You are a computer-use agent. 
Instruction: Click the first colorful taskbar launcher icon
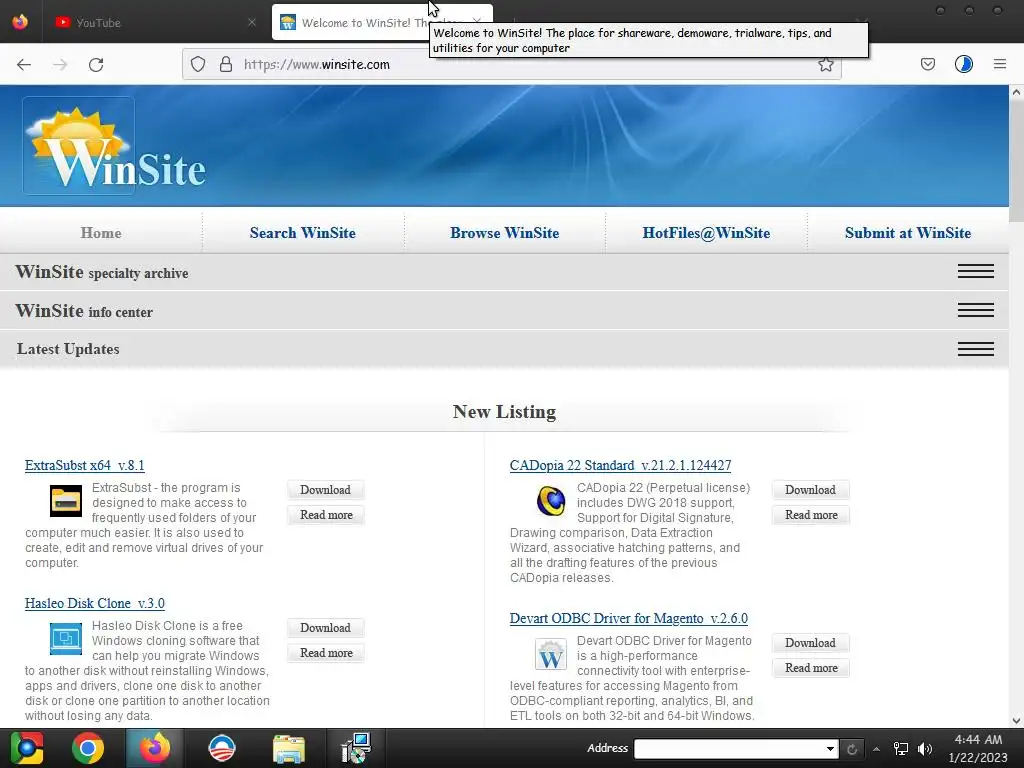pyautogui.click(x=27, y=748)
